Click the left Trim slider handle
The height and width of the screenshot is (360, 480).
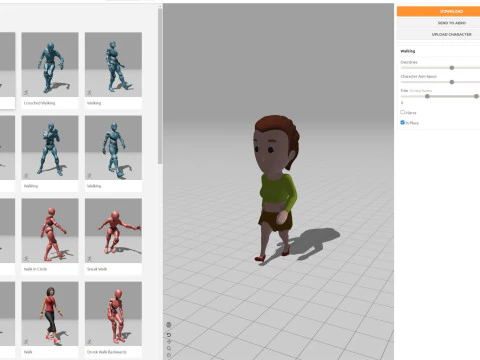coord(427,96)
